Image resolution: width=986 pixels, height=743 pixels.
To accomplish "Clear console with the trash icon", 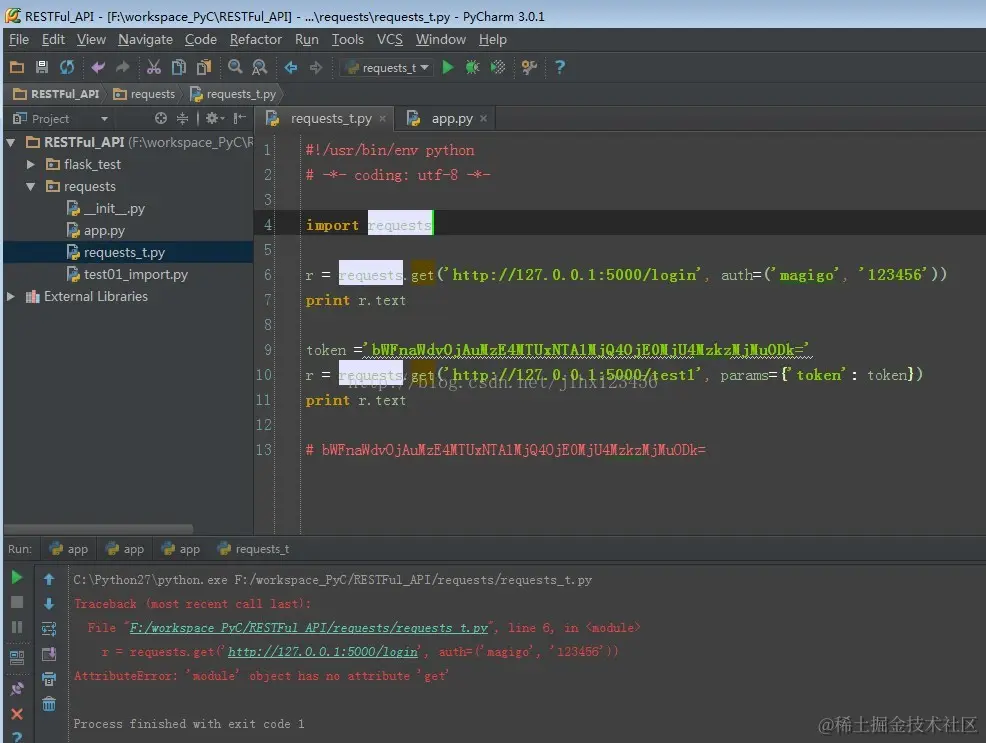I will pyautogui.click(x=48, y=704).
